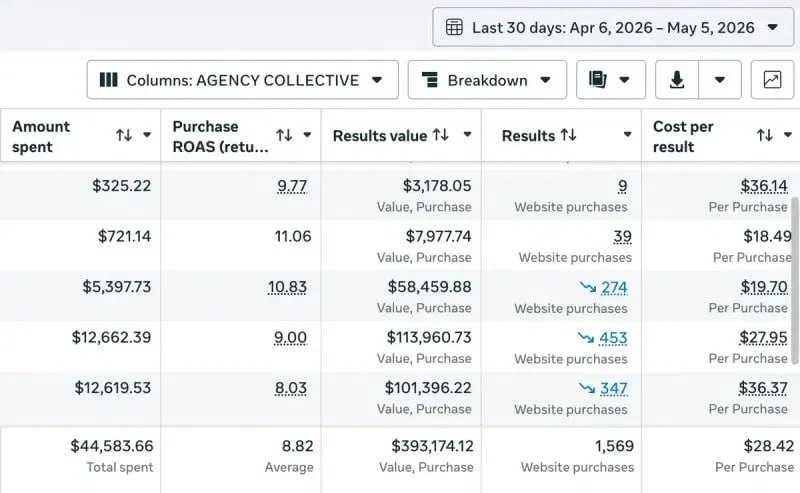Sort by Results column arrows

coord(568,135)
